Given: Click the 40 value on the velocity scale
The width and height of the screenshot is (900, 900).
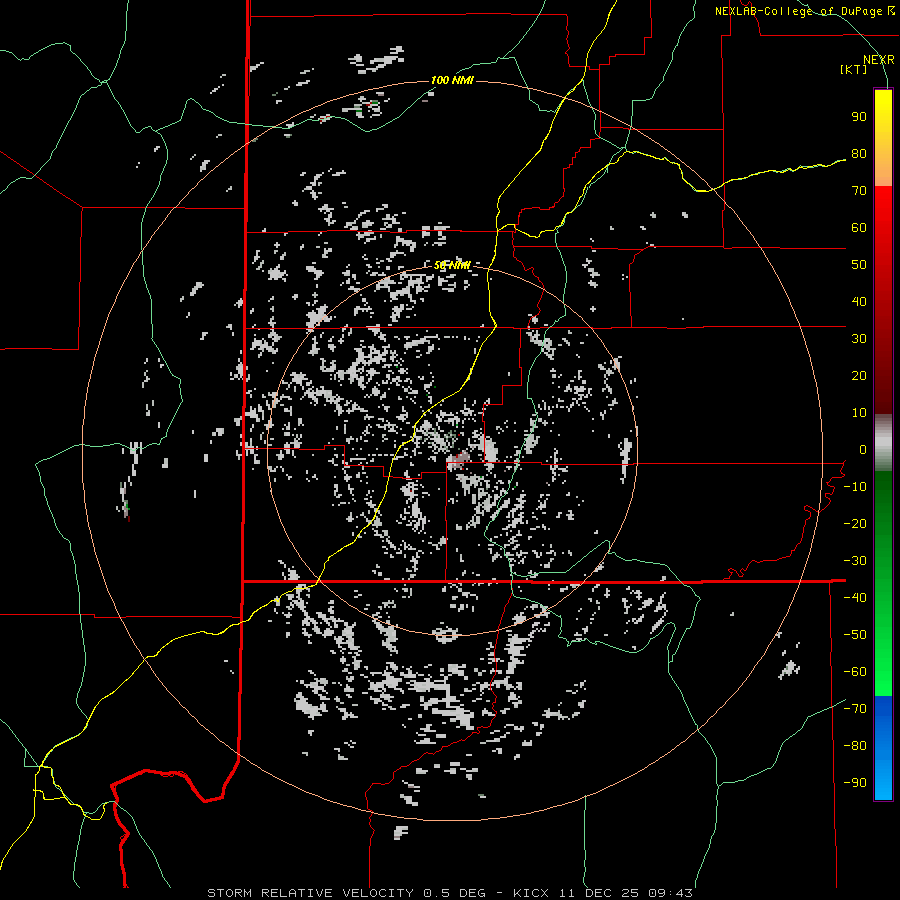Looking at the screenshot, I should tap(859, 302).
